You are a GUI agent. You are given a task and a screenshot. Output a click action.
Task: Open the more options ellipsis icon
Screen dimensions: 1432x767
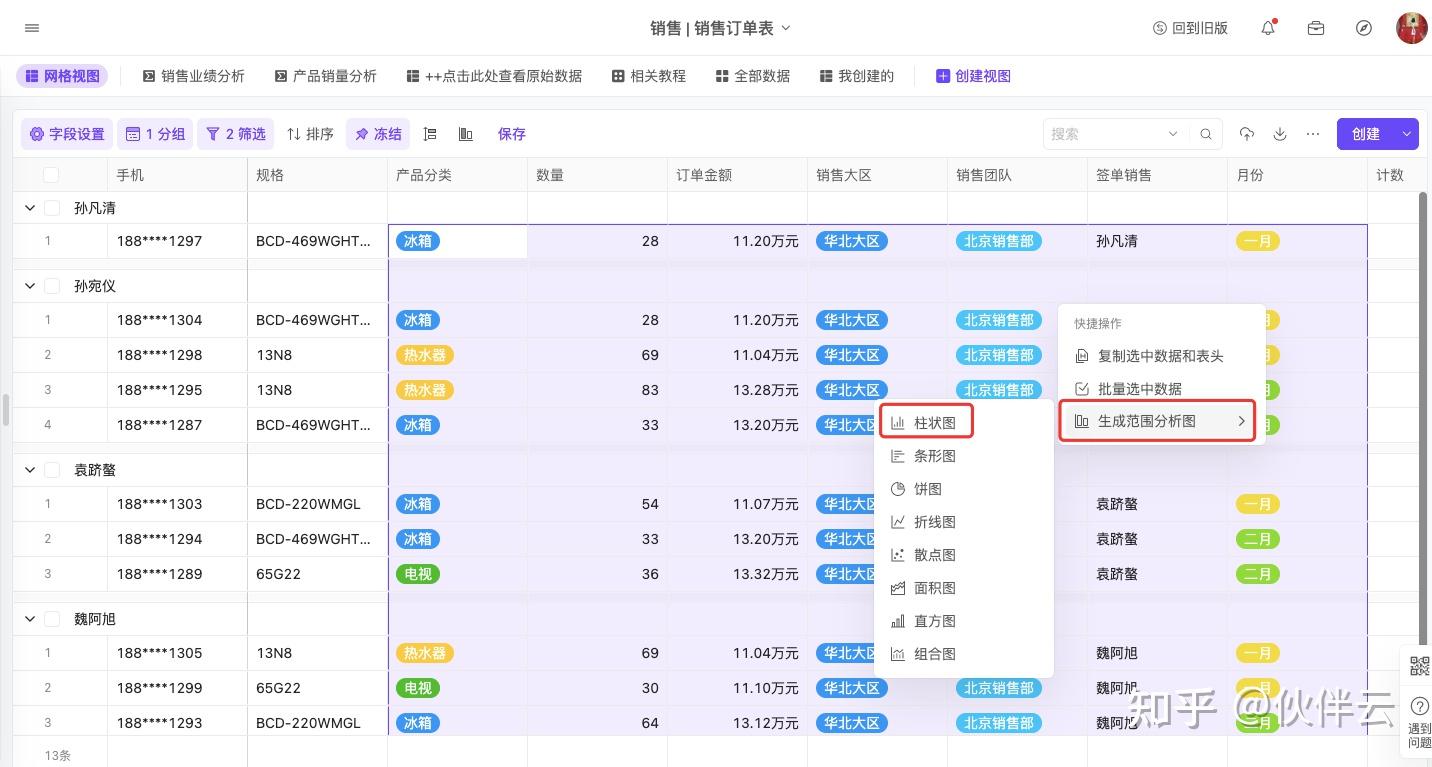[1313, 134]
